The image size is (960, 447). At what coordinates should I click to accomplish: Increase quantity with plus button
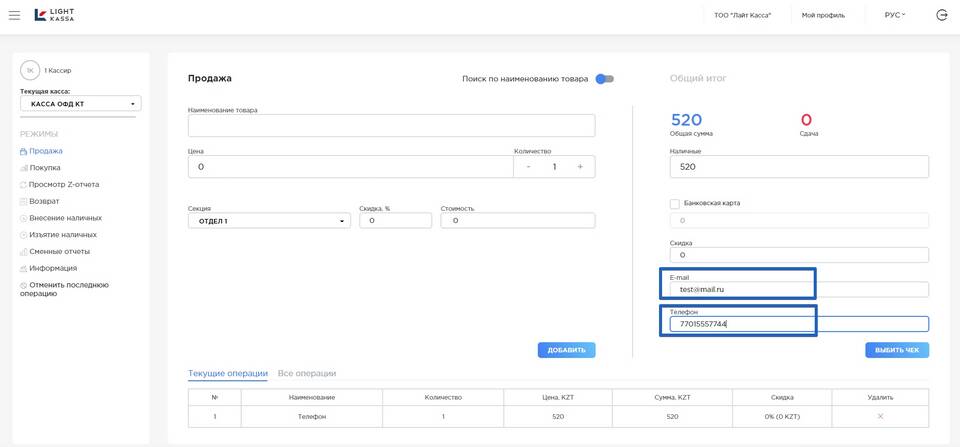580,166
